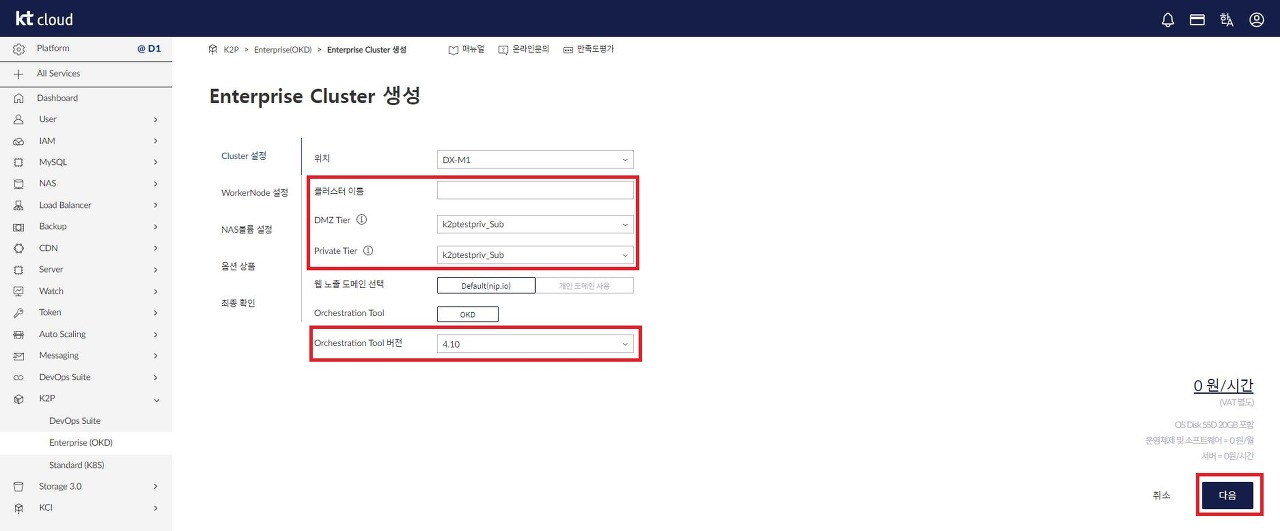Click the kt cloud logo
This screenshot has width=1280, height=531.
(45, 19)
